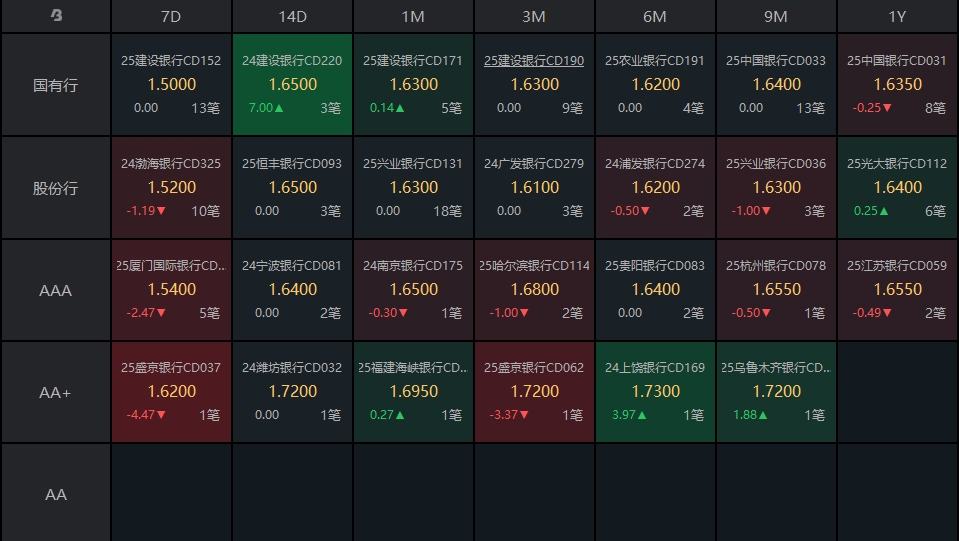Click the 1.6100 yield value
The width and height of the screenshot is (959, 541).
(x=535, y=187)
